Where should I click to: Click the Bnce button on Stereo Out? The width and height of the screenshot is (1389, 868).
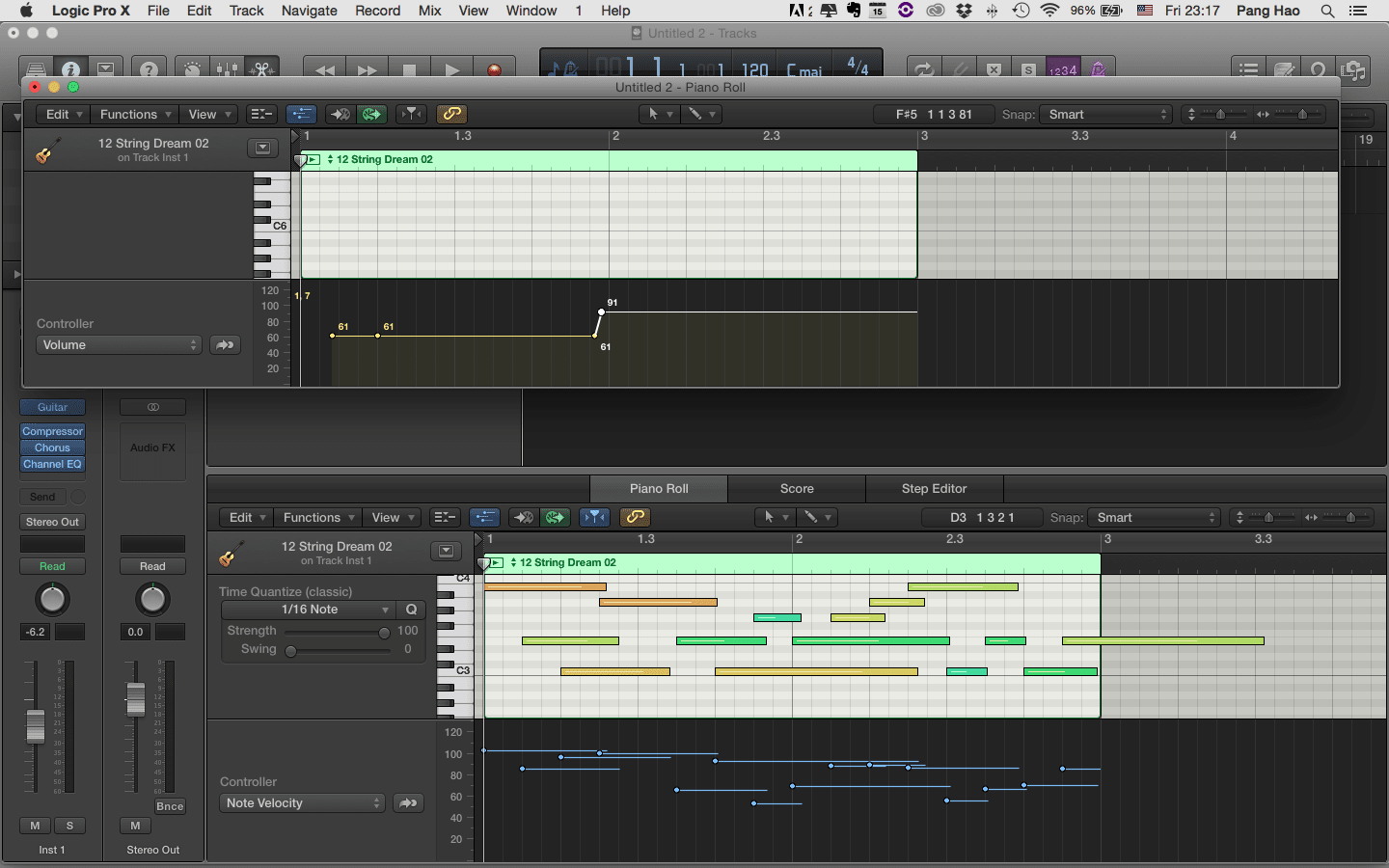point(170,806)
